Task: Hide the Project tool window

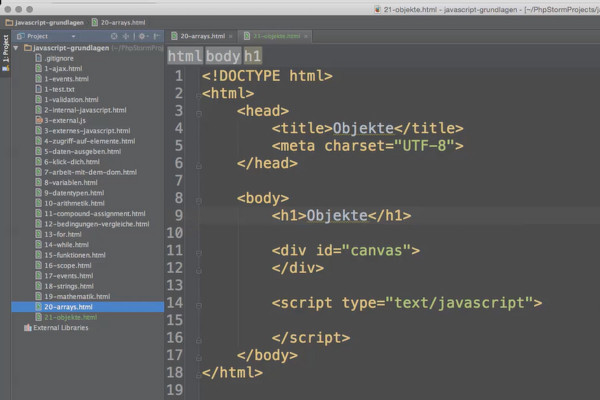Action: click(156, 36)
